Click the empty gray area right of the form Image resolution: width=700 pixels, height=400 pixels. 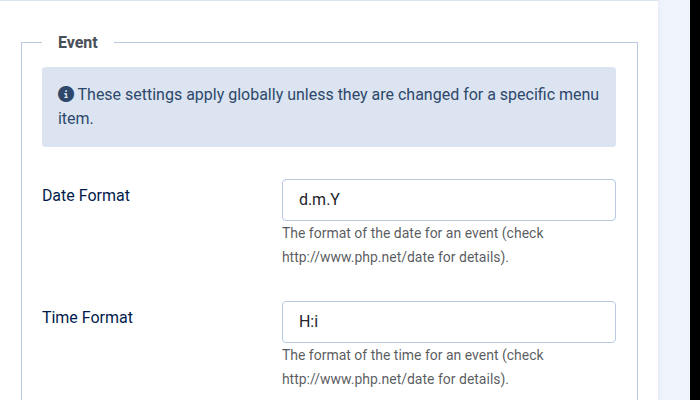pyautogui.click(x=679, y=200)
